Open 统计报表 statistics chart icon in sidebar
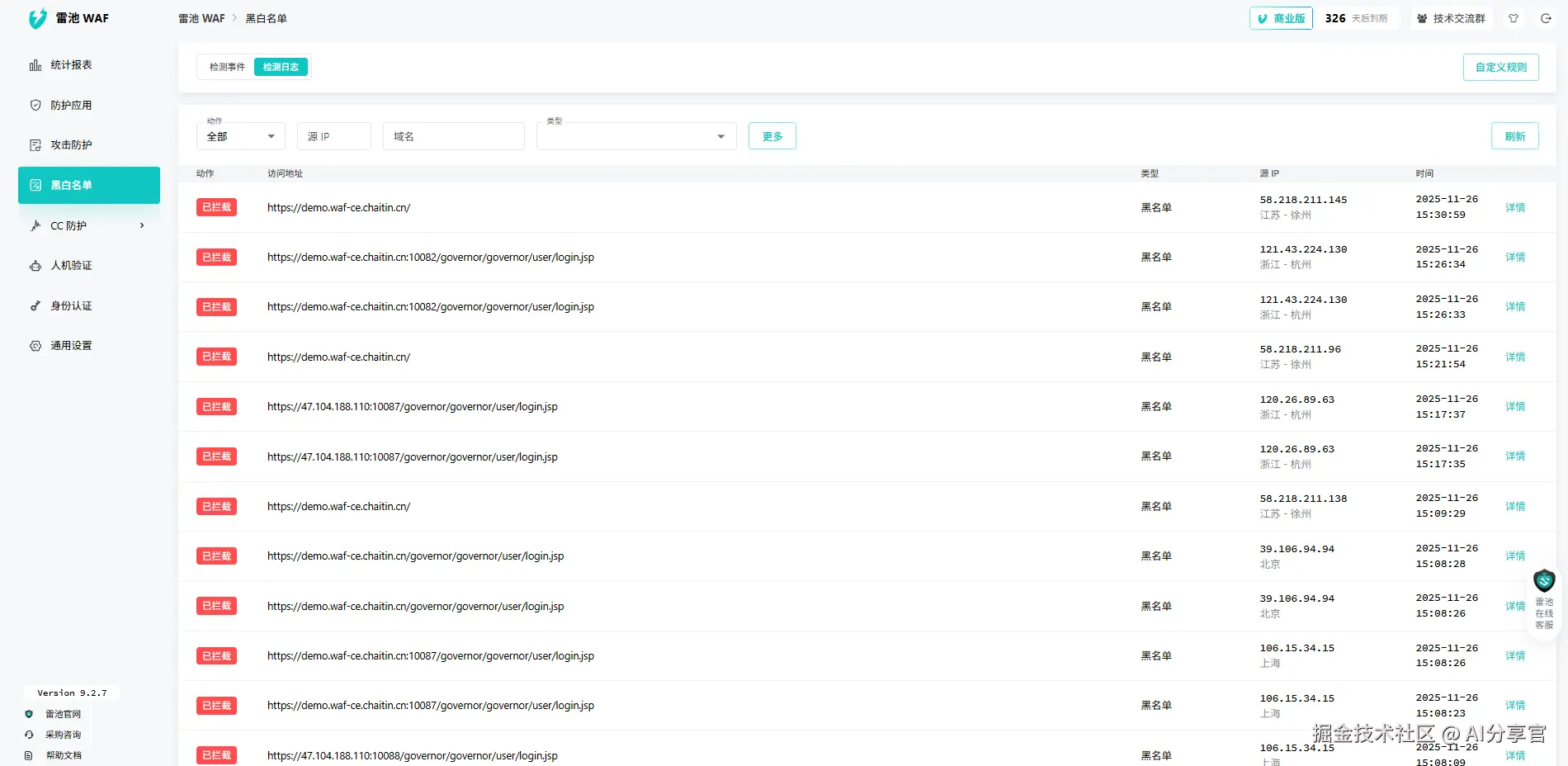 (x=35, y=65)
